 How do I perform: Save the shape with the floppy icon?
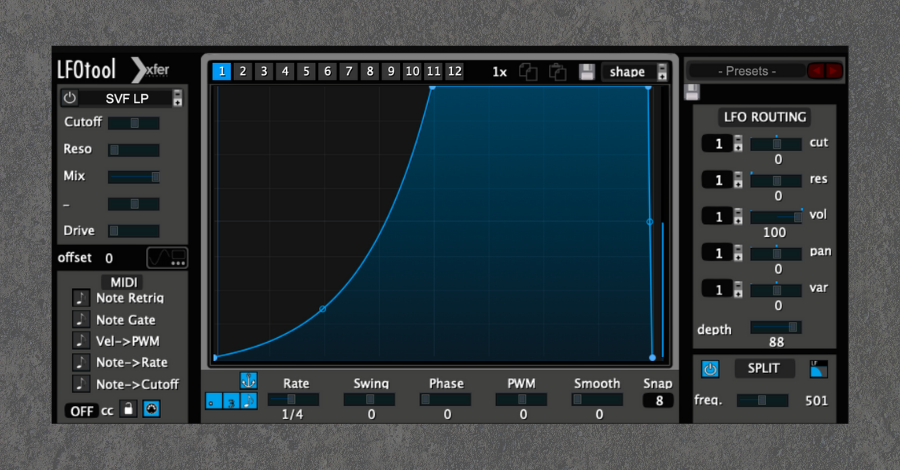tap(587, 72)
